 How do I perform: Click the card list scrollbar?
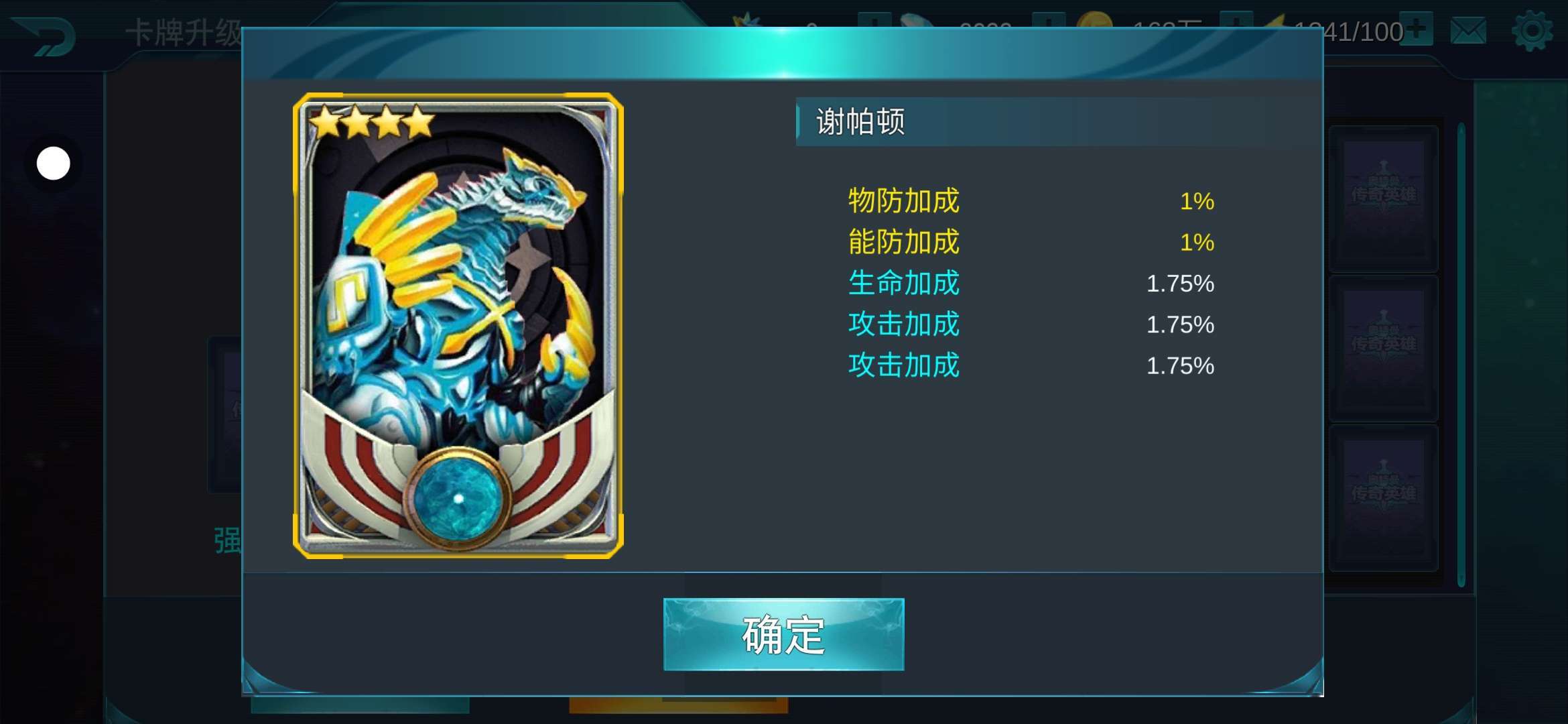[1461, 355]
